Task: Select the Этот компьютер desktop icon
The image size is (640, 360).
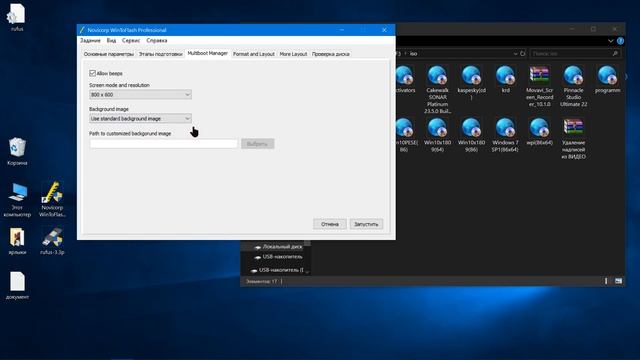Action: tap(17, 200)
